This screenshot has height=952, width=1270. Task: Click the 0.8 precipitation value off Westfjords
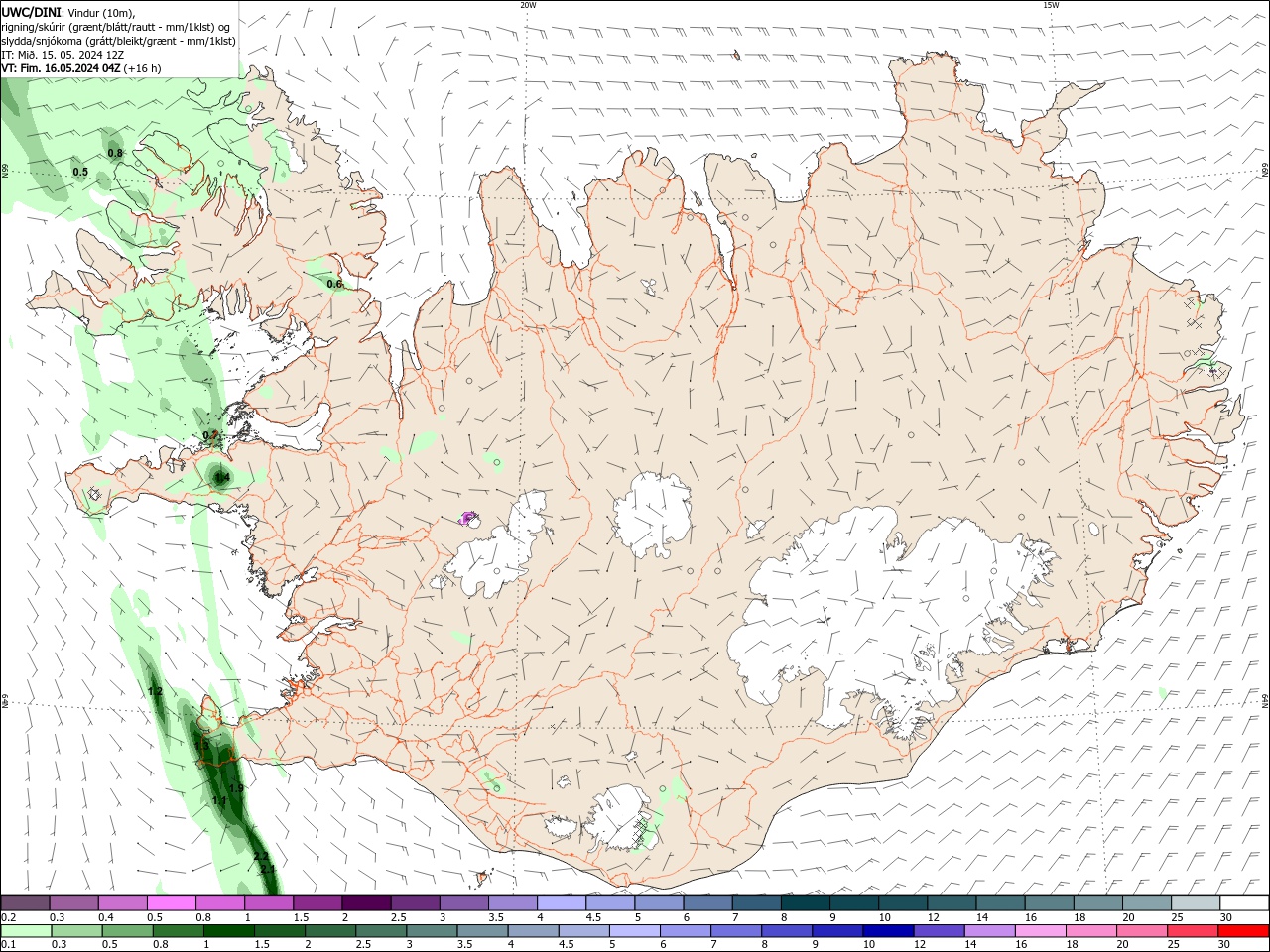[x=115, y=153]
